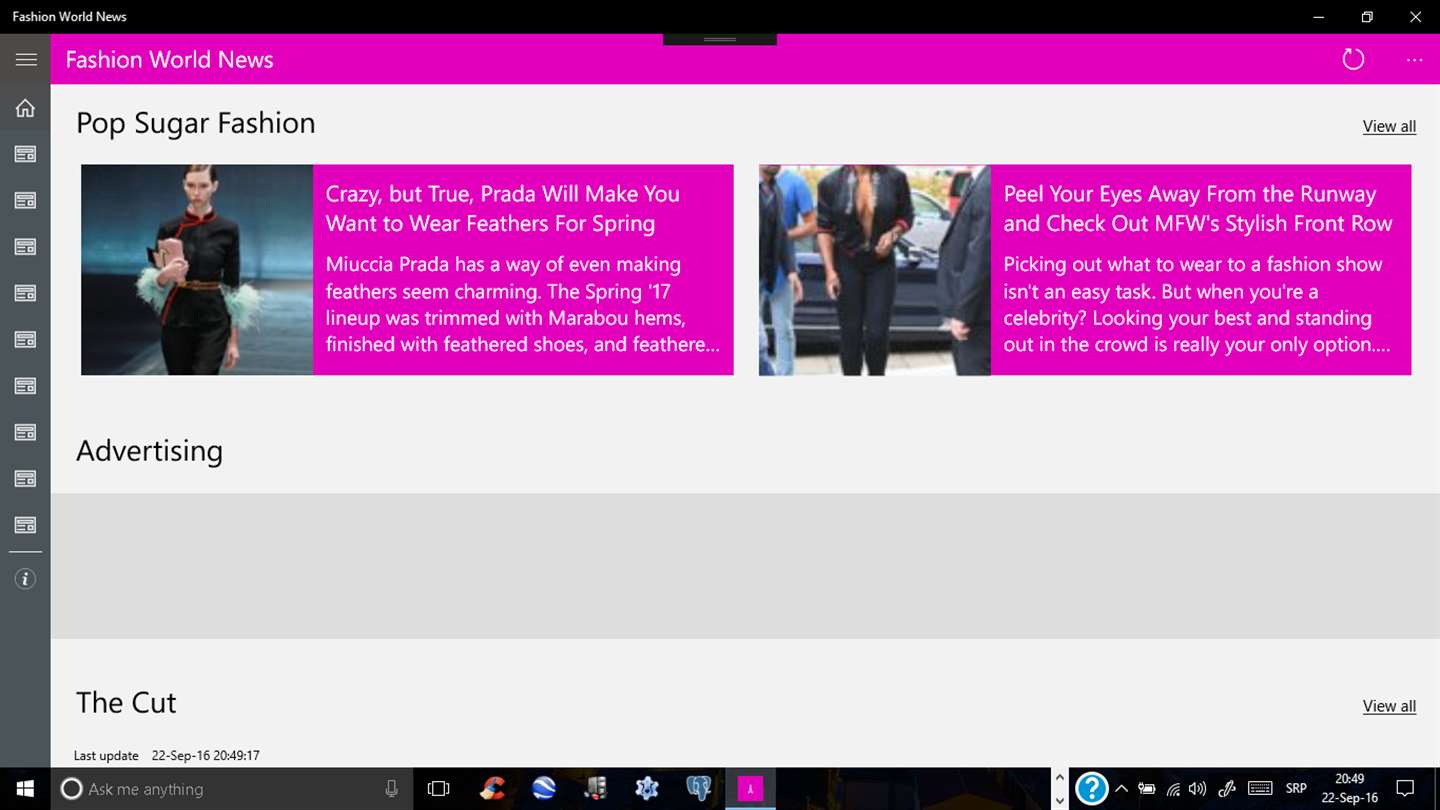This screenshot has height=810, width=1440.
Task: Activate the Cortana microphone icon
Action: [392, 789]
